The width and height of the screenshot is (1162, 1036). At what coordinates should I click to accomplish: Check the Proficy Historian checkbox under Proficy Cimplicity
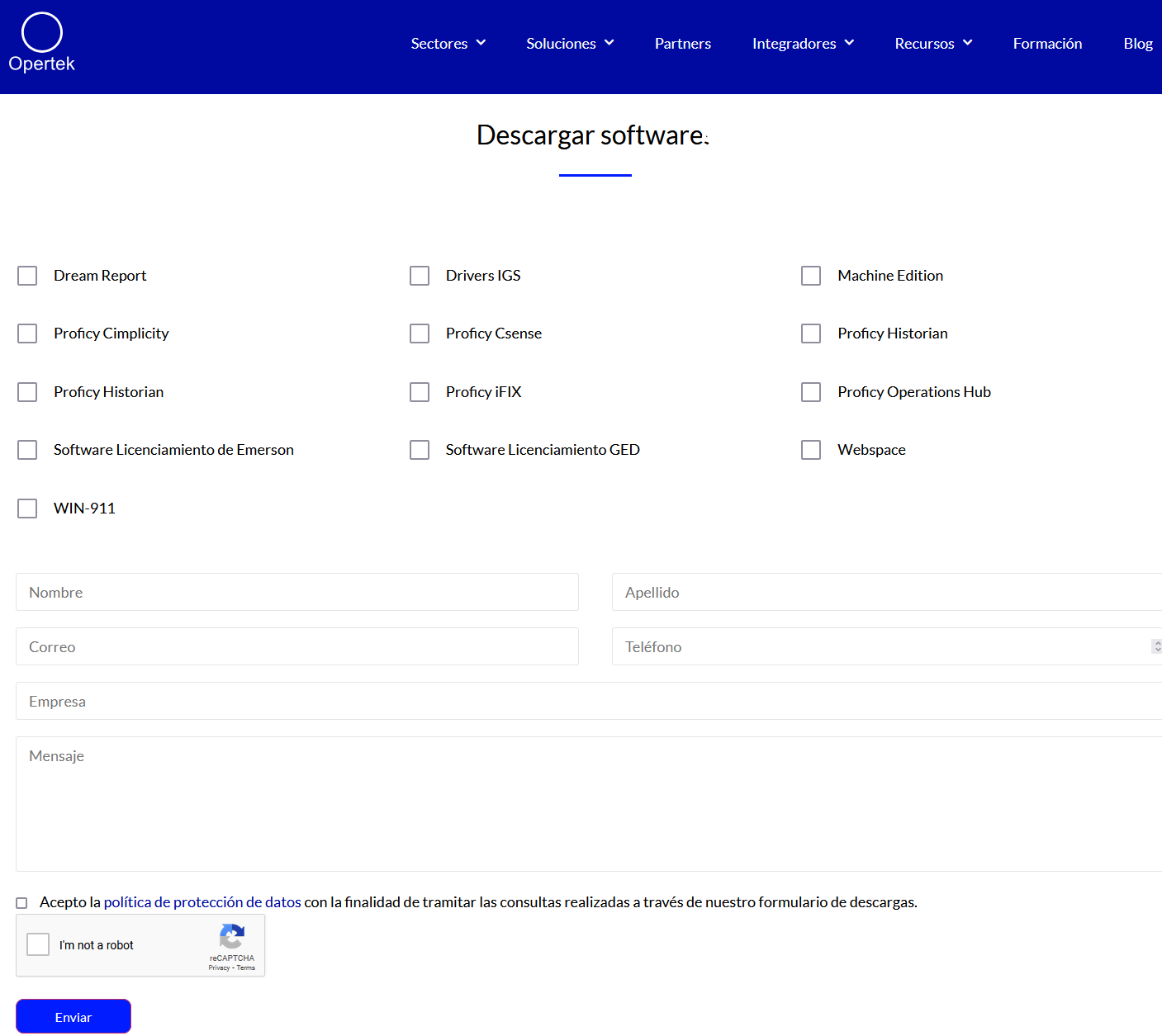27,392
